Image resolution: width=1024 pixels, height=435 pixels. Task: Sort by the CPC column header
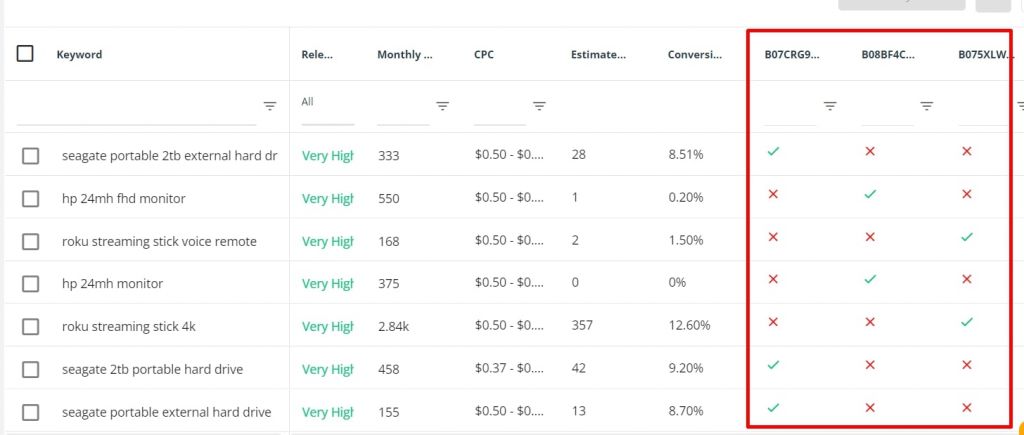[x=484, y=54]
